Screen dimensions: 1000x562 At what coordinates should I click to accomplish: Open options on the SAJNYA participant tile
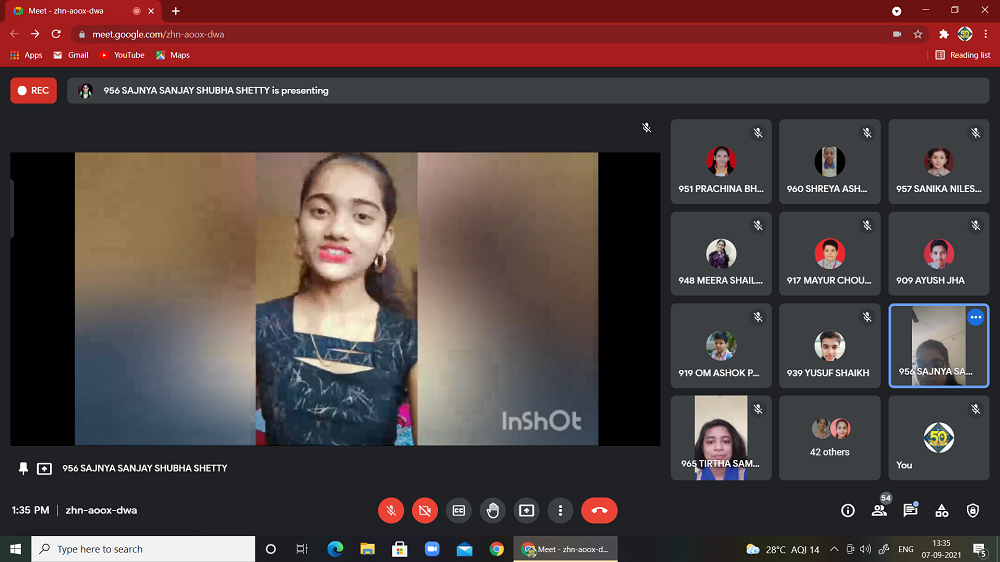point(975,318)
